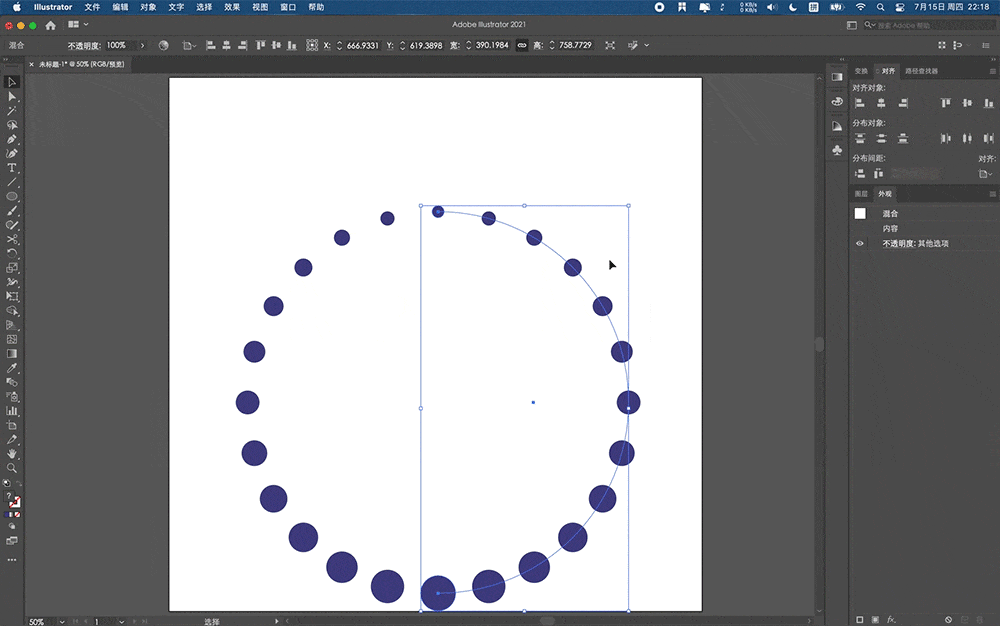Activate the Rotate tool
The image size is (1000, 626).
pos(11,253)
